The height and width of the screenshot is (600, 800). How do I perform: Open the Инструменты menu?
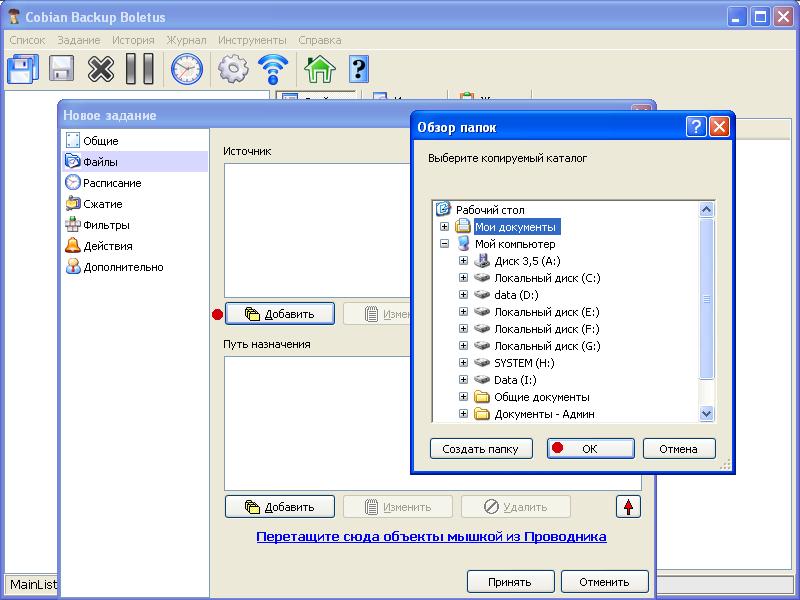pos(252,40)
